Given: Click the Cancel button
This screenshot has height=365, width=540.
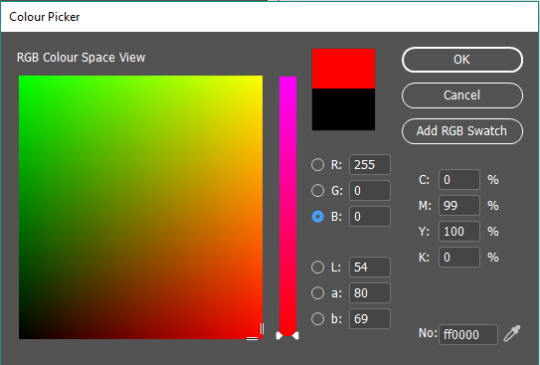Looking at the screenshot, I should pyautogui.click(x=462, y=95).
